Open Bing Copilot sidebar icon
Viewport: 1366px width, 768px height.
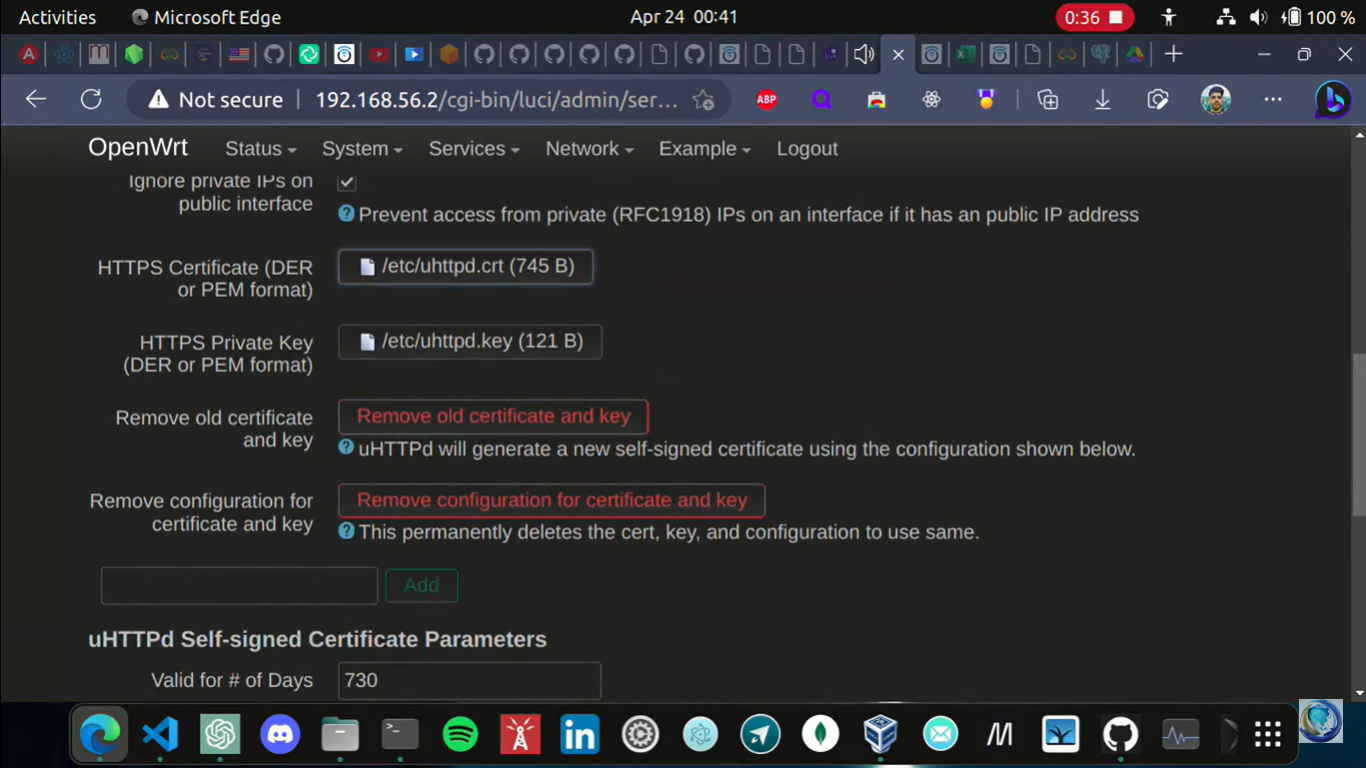[1332, 99]
